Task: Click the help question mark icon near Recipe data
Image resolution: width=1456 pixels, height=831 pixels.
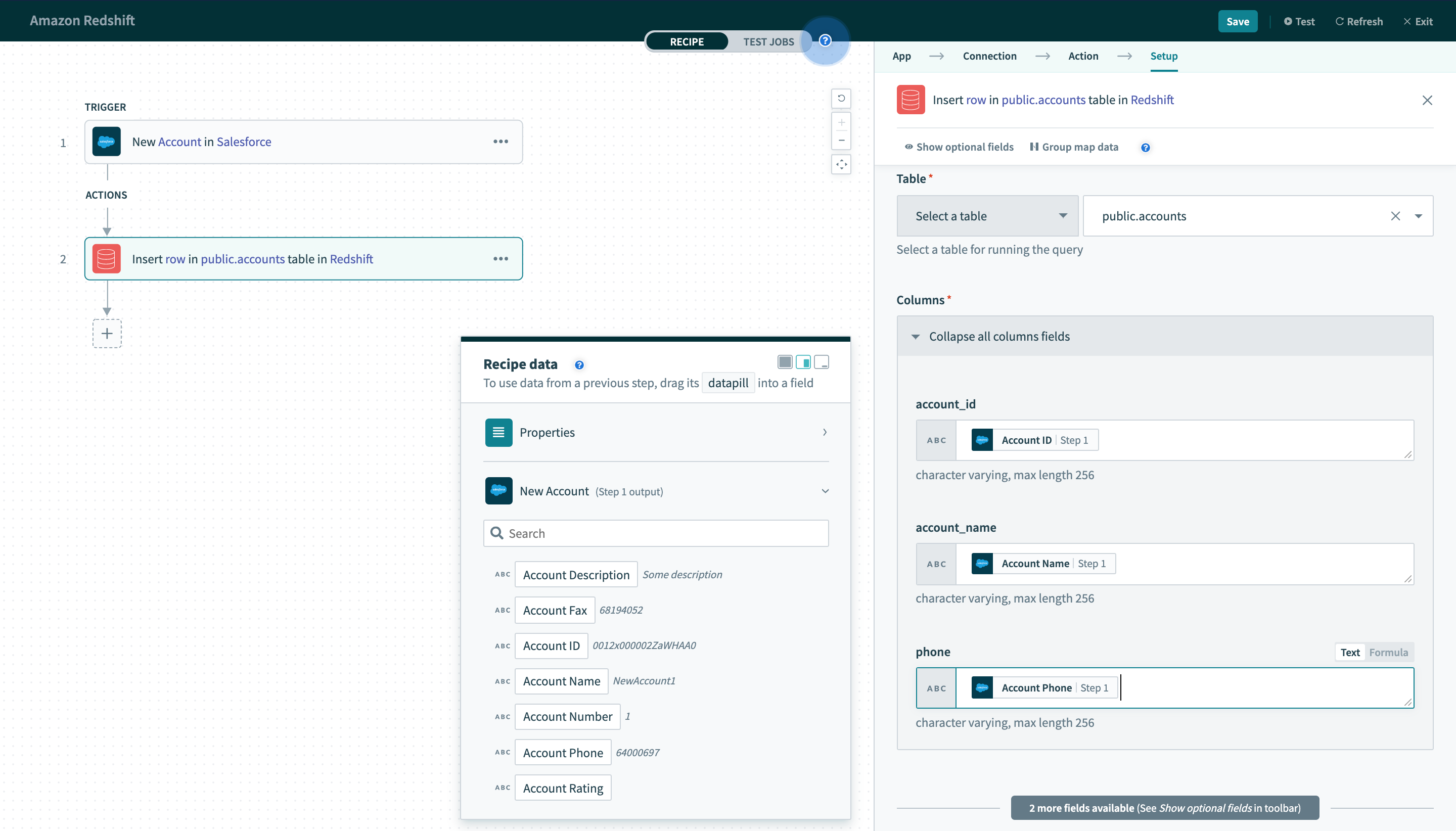Action: [578, 363]
